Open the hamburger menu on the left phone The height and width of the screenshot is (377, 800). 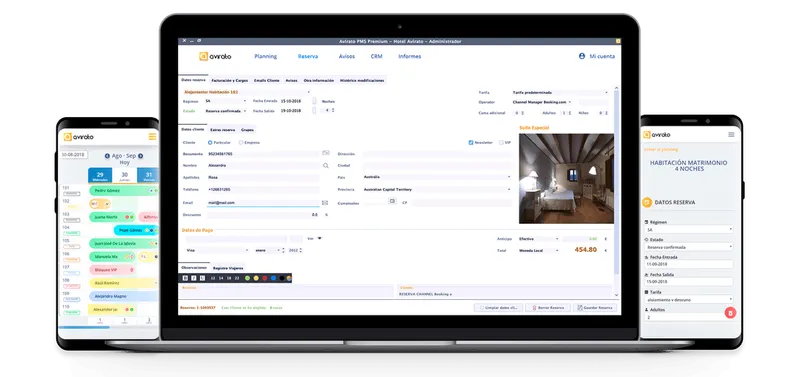pyautogui.click(x=152, y=137)
